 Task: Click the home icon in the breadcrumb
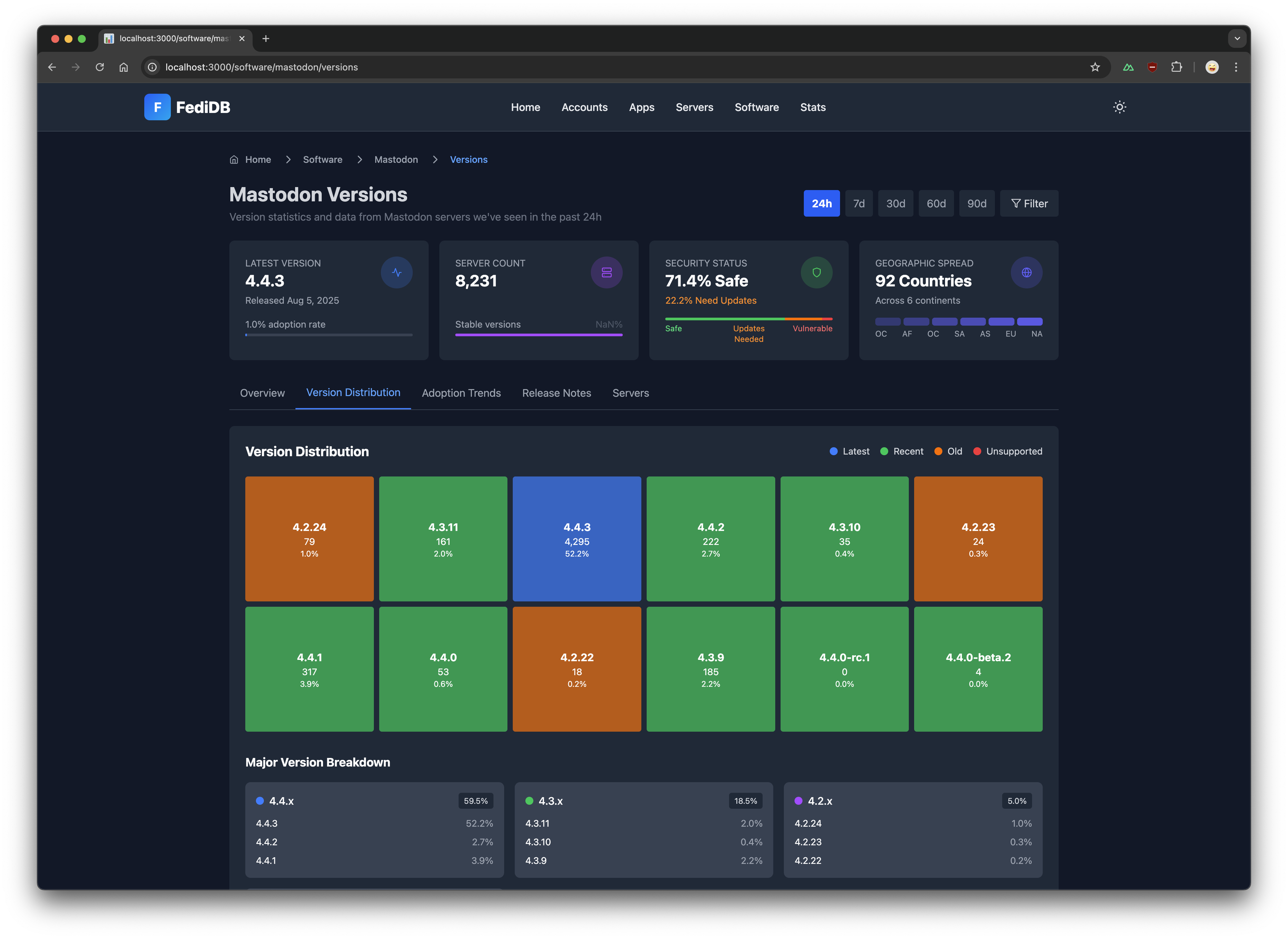(x=234, y=160)
